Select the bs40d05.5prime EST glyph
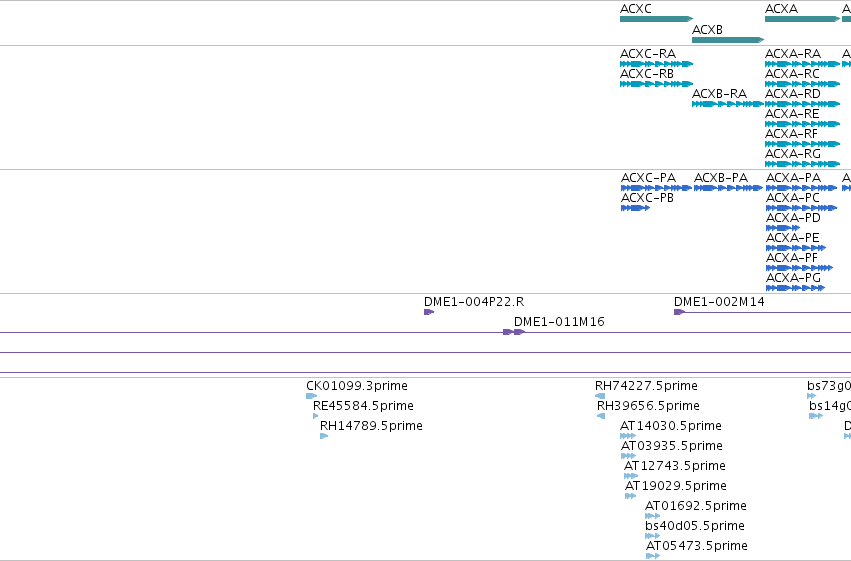 pyautogui.click(x=652, y=536)
